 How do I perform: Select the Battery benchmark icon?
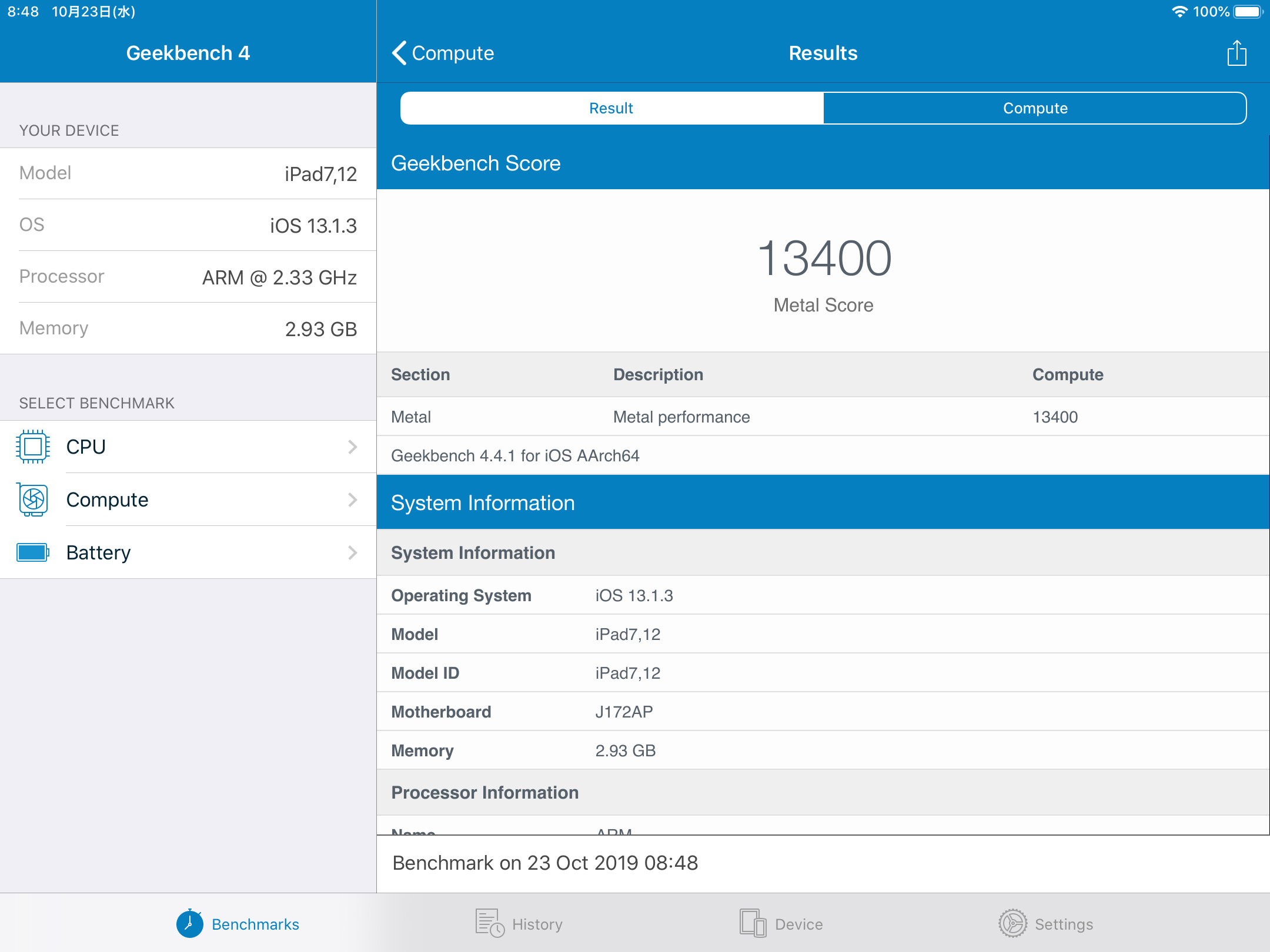[x=34, y=552]
